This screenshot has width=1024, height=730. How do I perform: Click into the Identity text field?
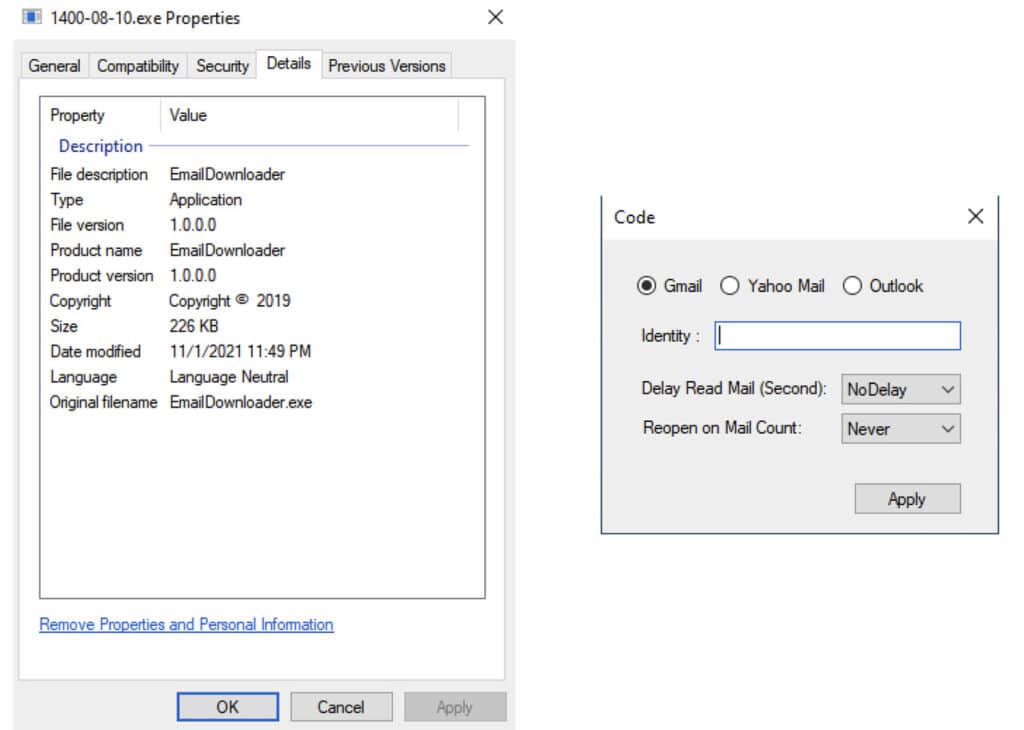838,336
